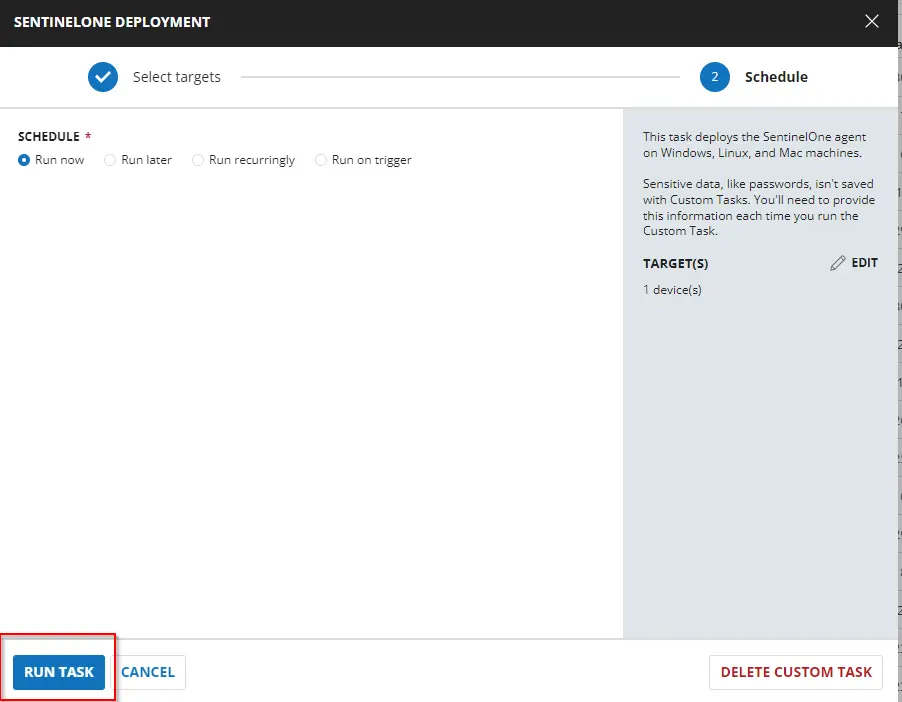
Task: Click the pencil edit icon beside Target(s)
Action: 838,263
